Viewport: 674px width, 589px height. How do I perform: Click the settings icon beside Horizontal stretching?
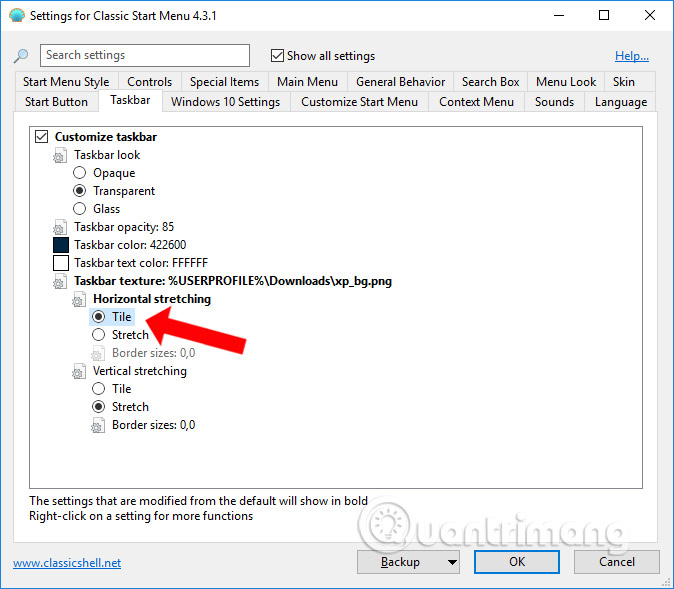coord(79,299)
